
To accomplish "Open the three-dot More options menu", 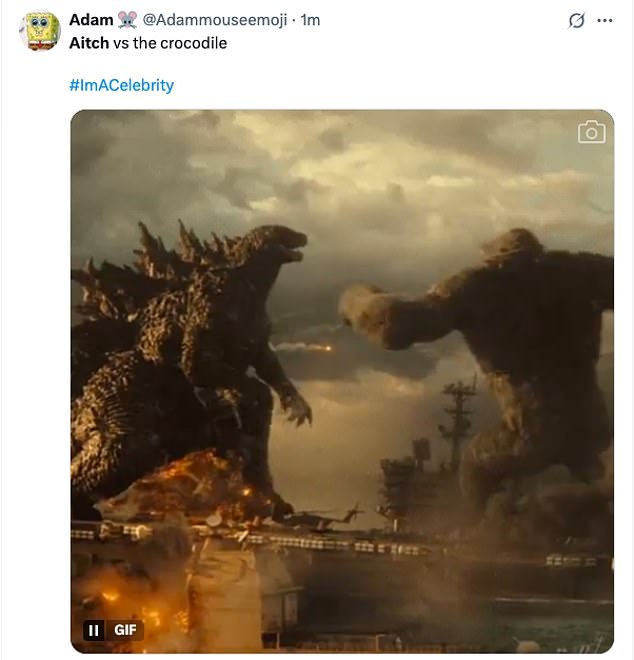I will [x=604, y=20].
